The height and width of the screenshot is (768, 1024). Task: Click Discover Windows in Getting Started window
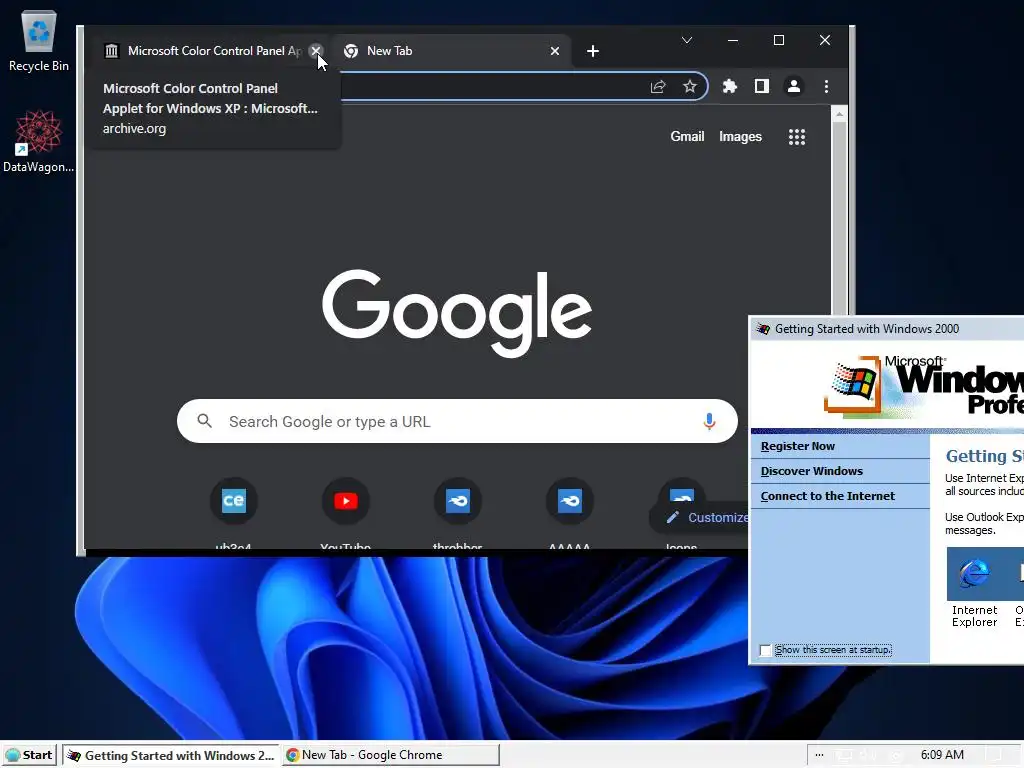[812, 471]
